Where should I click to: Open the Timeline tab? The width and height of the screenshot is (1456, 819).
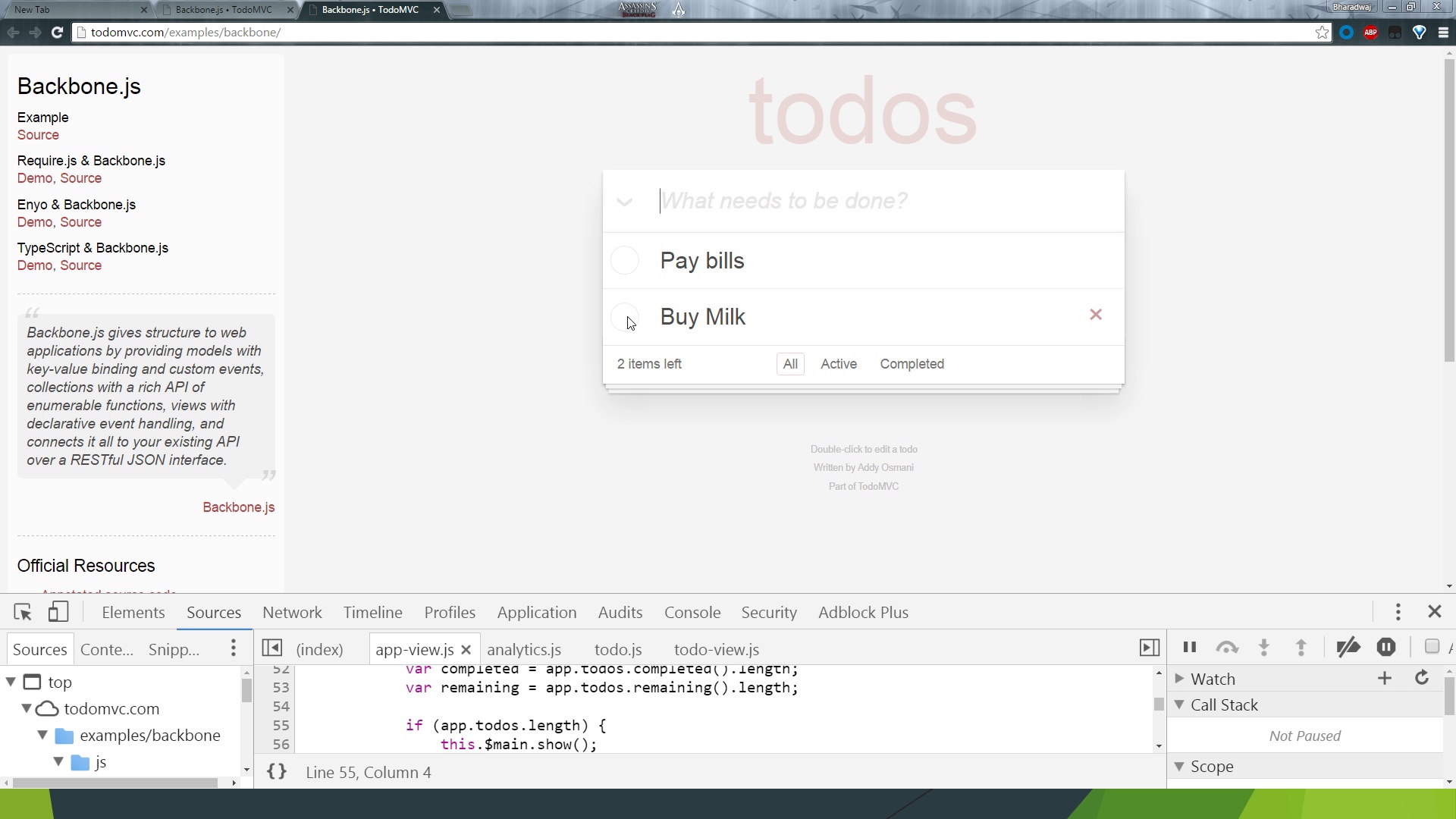[x=372, y=612]
